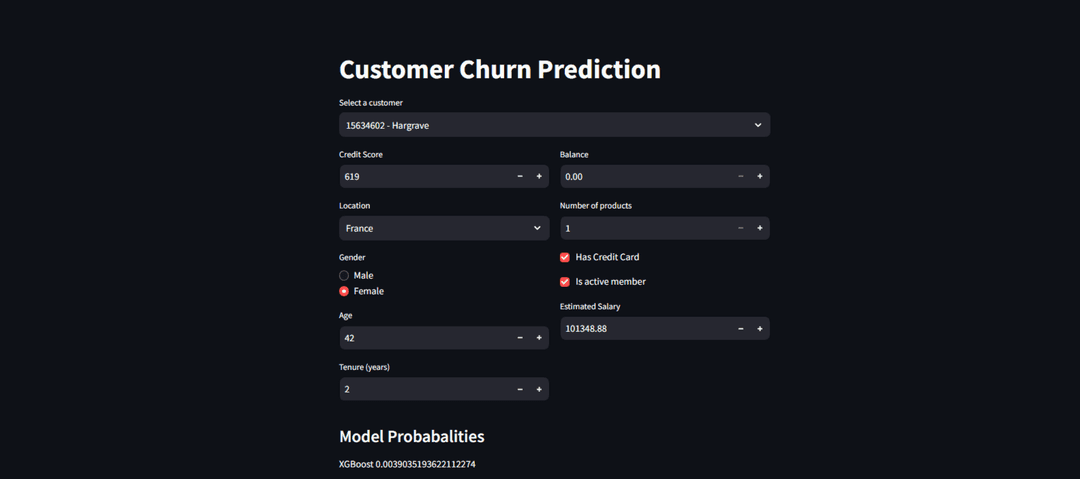Choose the Female radio button
This screenshot has width=1080, height=479.
(x=344, y=291)
